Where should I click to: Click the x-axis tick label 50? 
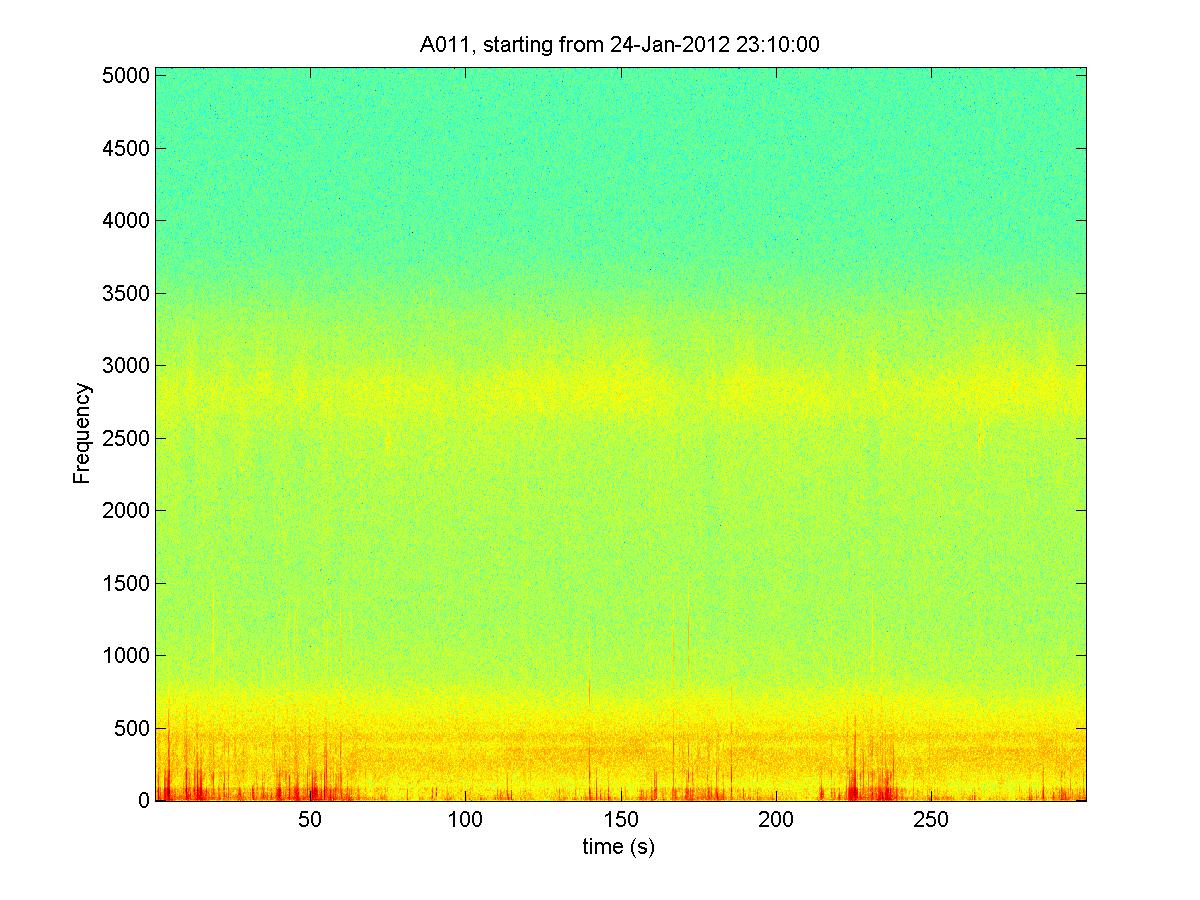[310, 820]
